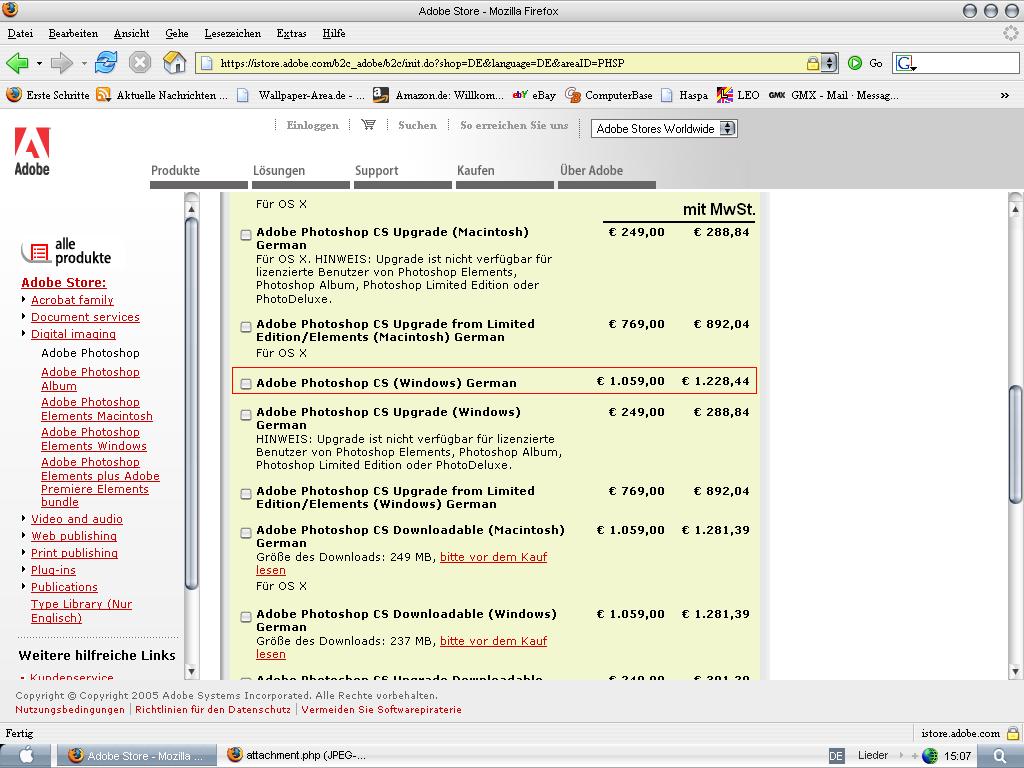Check Photoshop CS Upgrade (Macintosh) German for € 249,00
This screenshot has width=1024, height=768.
[246, 234]
